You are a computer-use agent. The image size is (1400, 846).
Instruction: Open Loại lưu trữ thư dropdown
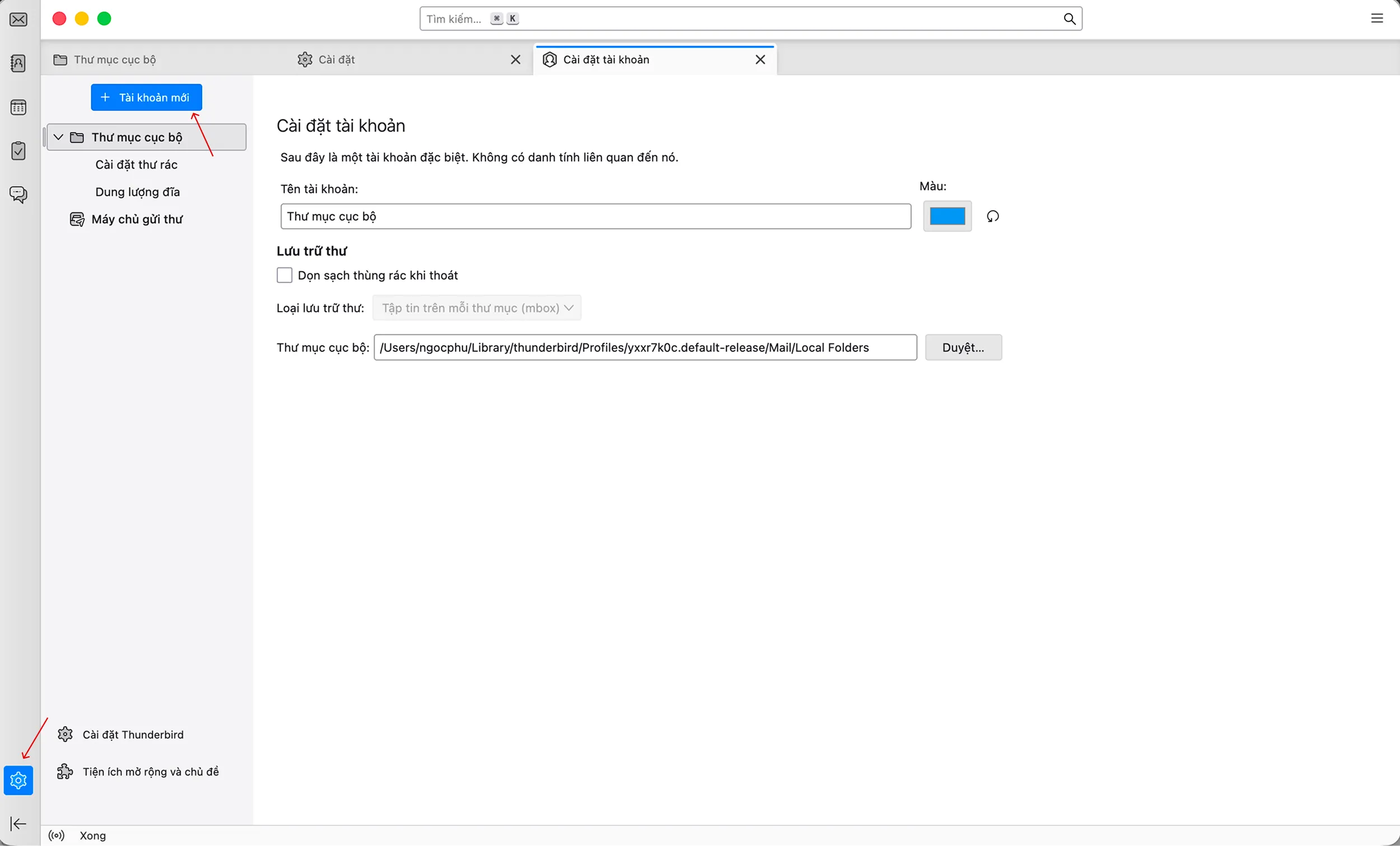click(477, 308)
